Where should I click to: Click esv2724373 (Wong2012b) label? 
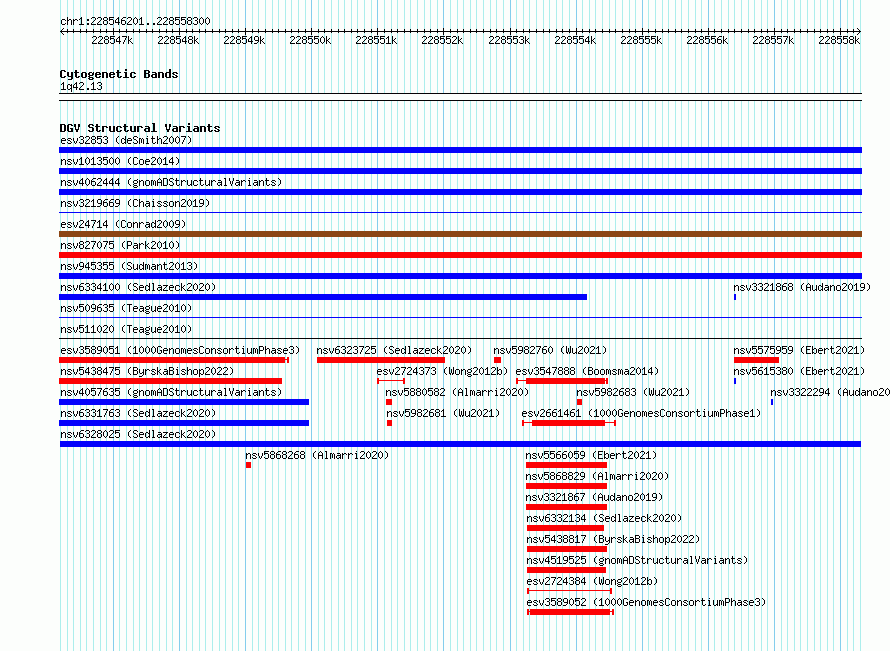pyautogui.click(x=442, y=371)
